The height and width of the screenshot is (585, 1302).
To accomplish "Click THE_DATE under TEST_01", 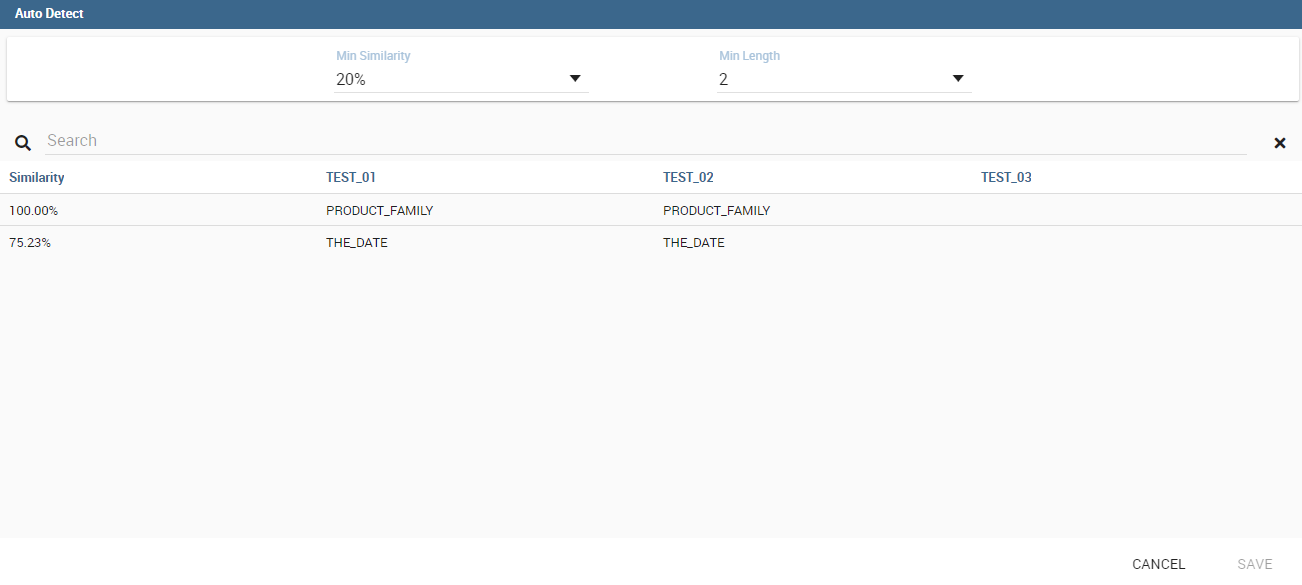I will pyautogui.click(x=357, y=243).
